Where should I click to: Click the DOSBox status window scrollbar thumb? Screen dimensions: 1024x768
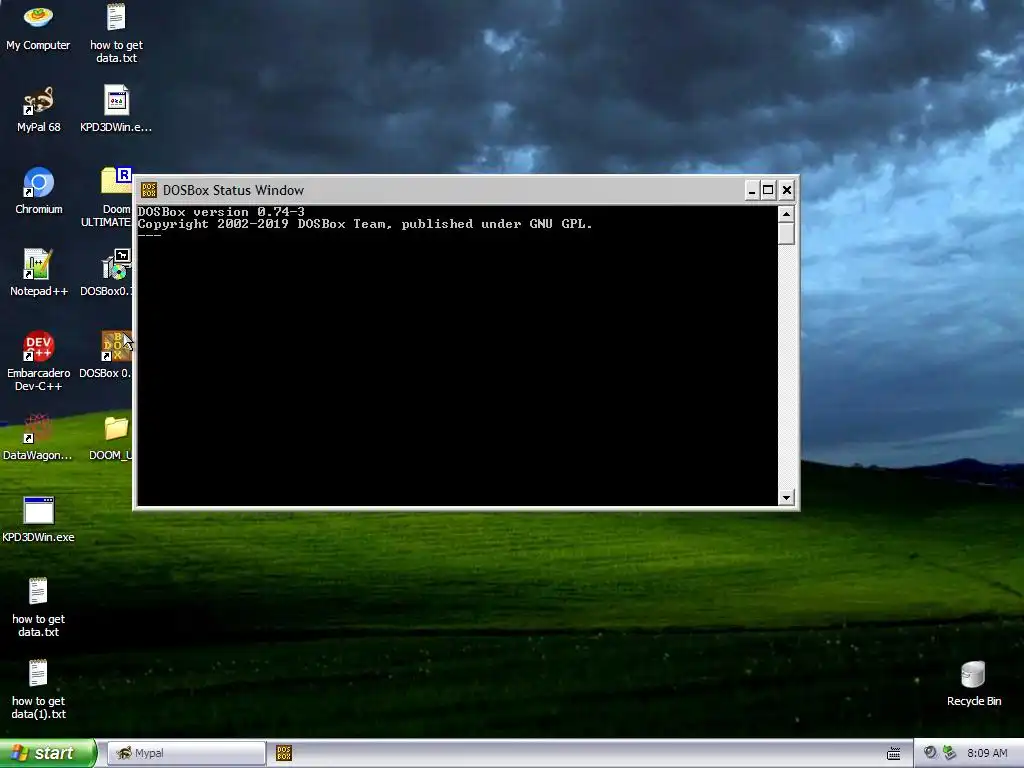(x=786, y=234)
